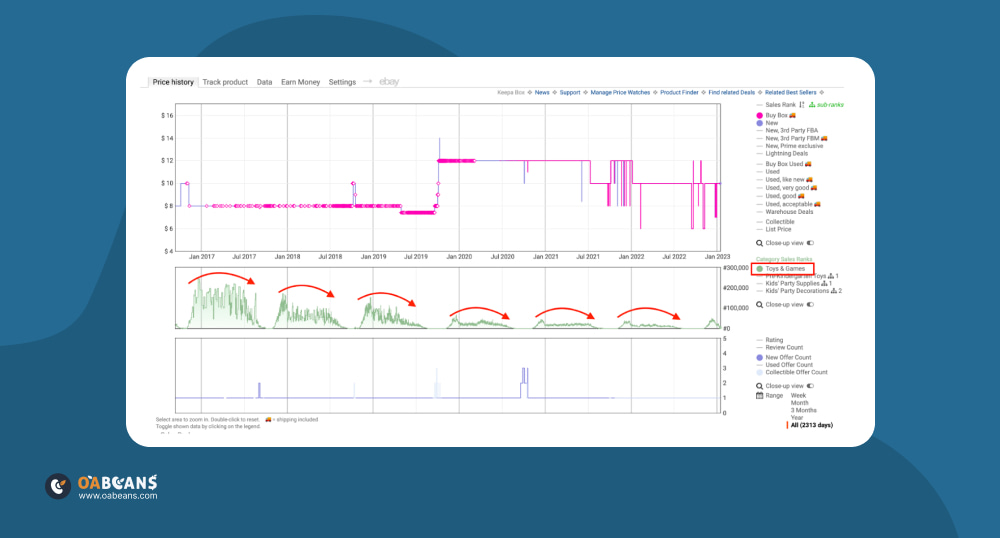
Task: Show the Review Count series
Action: point(784,347)
